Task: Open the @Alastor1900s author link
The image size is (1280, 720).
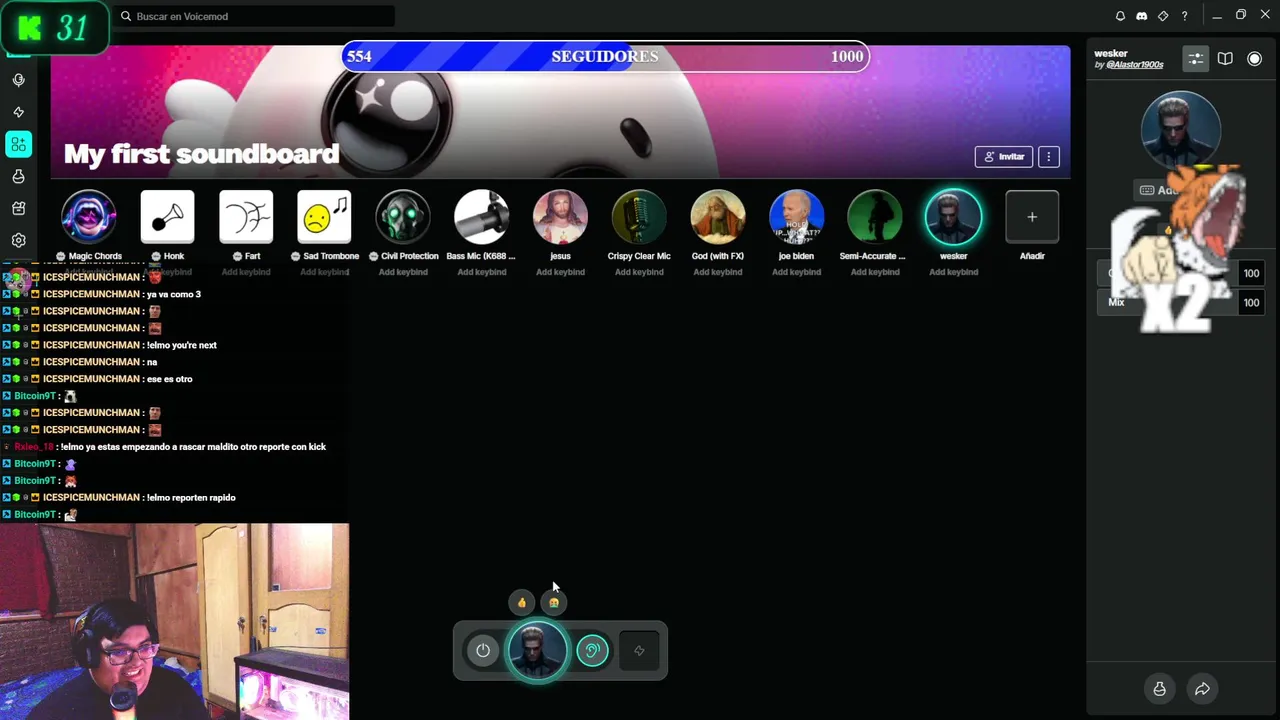Action: (x=1135, y=65)
